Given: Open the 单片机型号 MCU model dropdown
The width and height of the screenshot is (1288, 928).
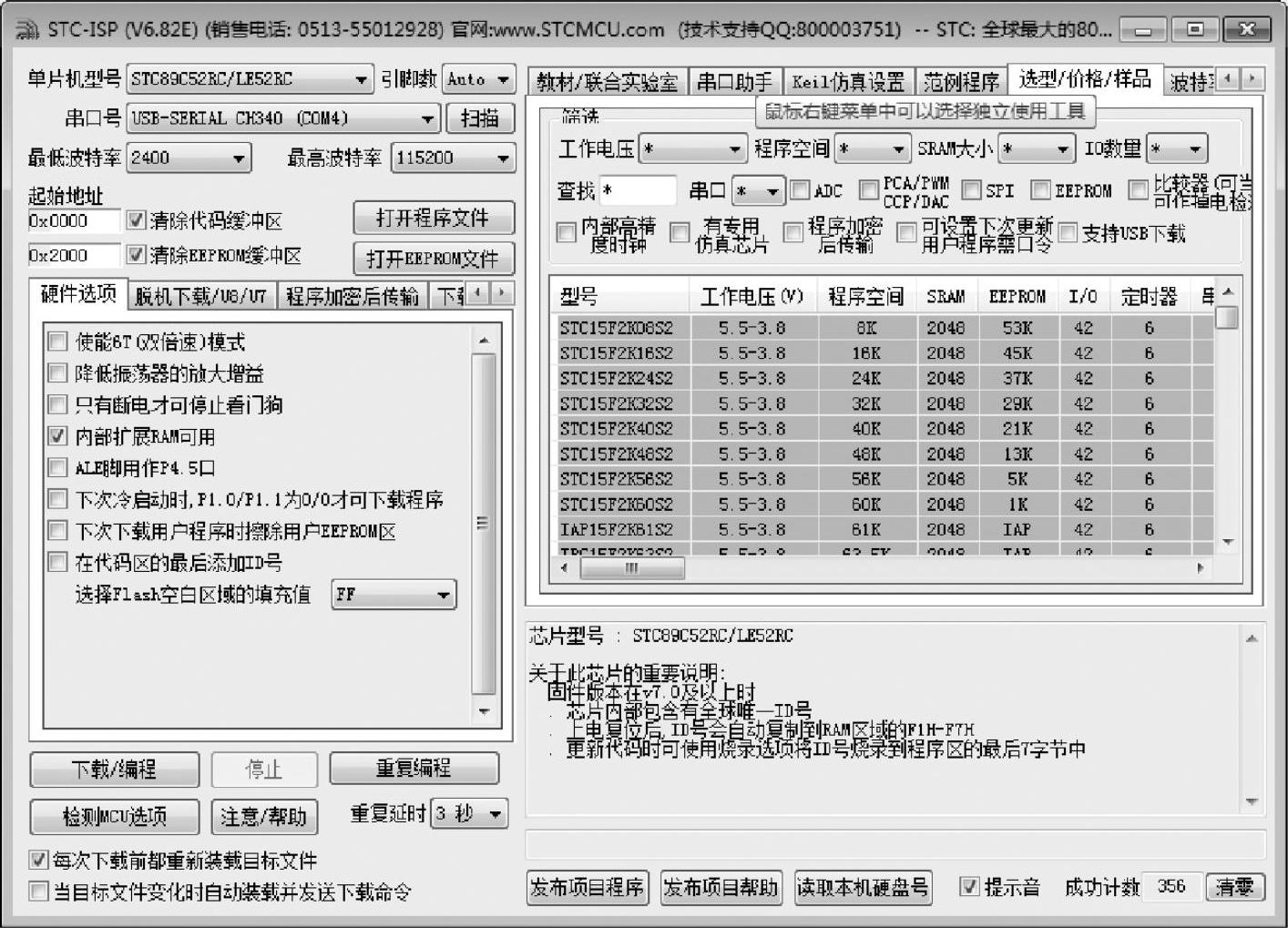Looking at the screenshot, I should click(x=250, y=79).
